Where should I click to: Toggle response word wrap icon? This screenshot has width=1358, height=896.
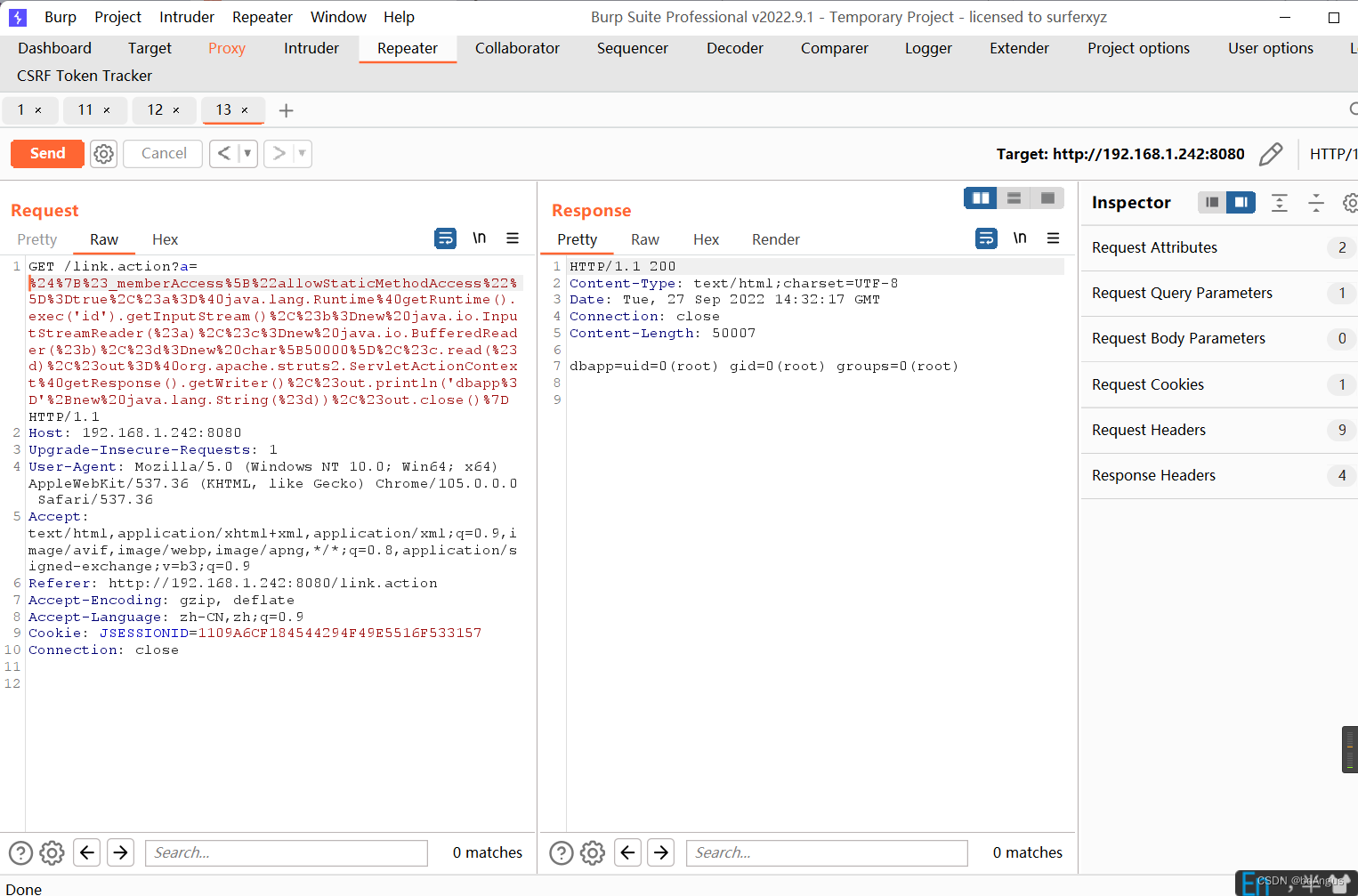pos(986,238)
